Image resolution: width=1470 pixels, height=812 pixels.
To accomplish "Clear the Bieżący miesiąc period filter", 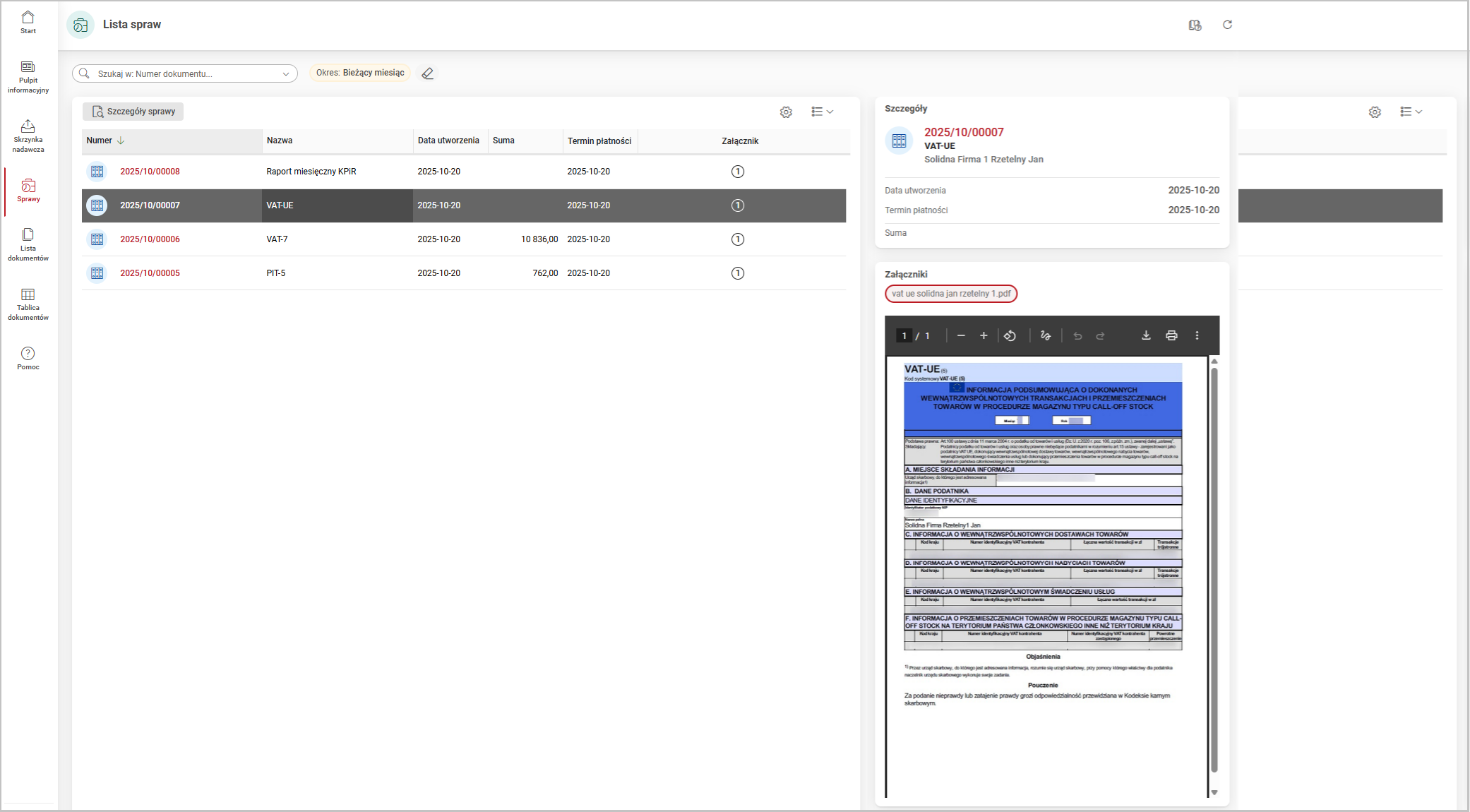I will 428,73.
